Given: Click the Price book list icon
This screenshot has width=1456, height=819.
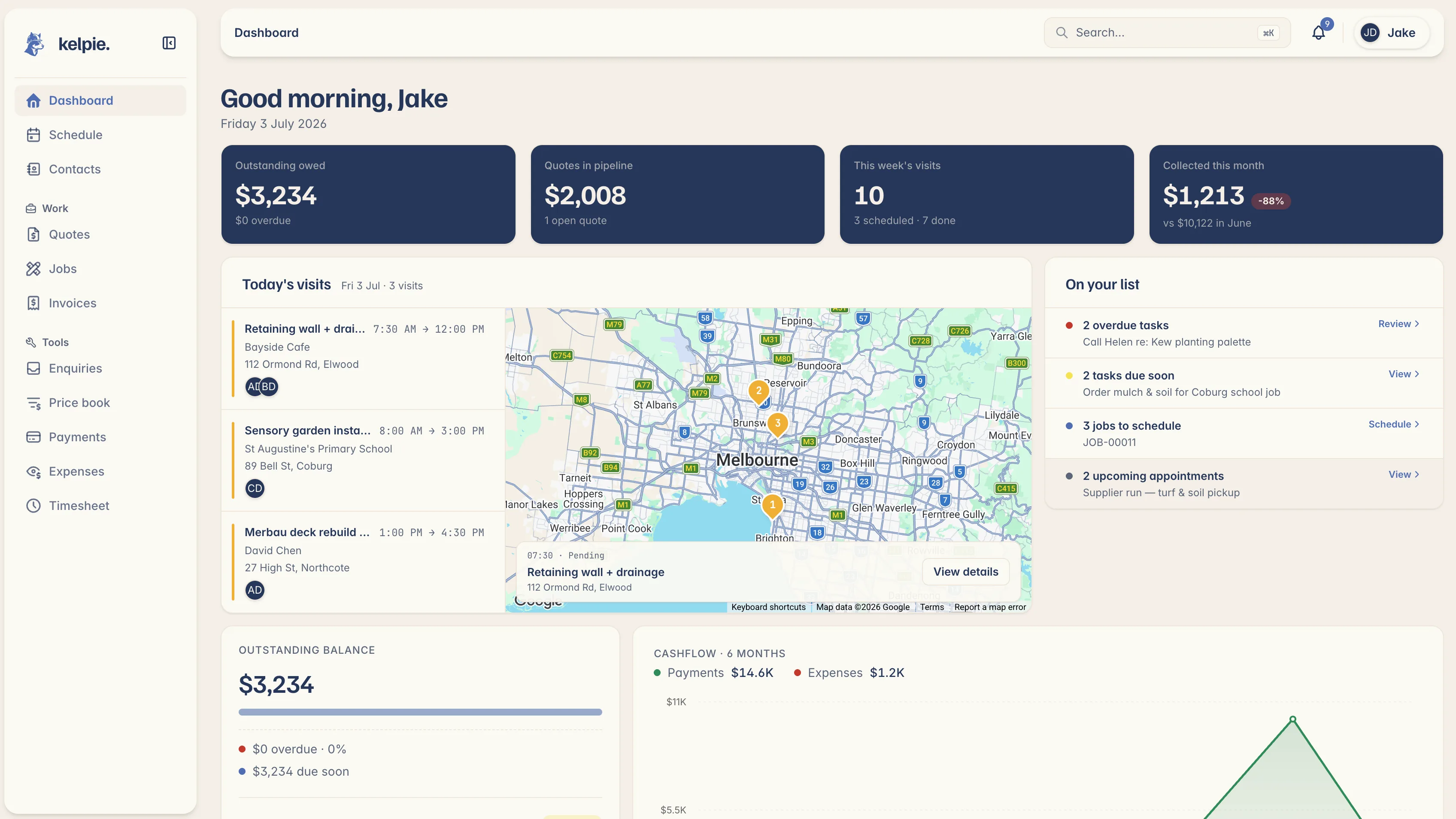Looking at the screenshot, I should pyautogui.click(x=33, y=403).
